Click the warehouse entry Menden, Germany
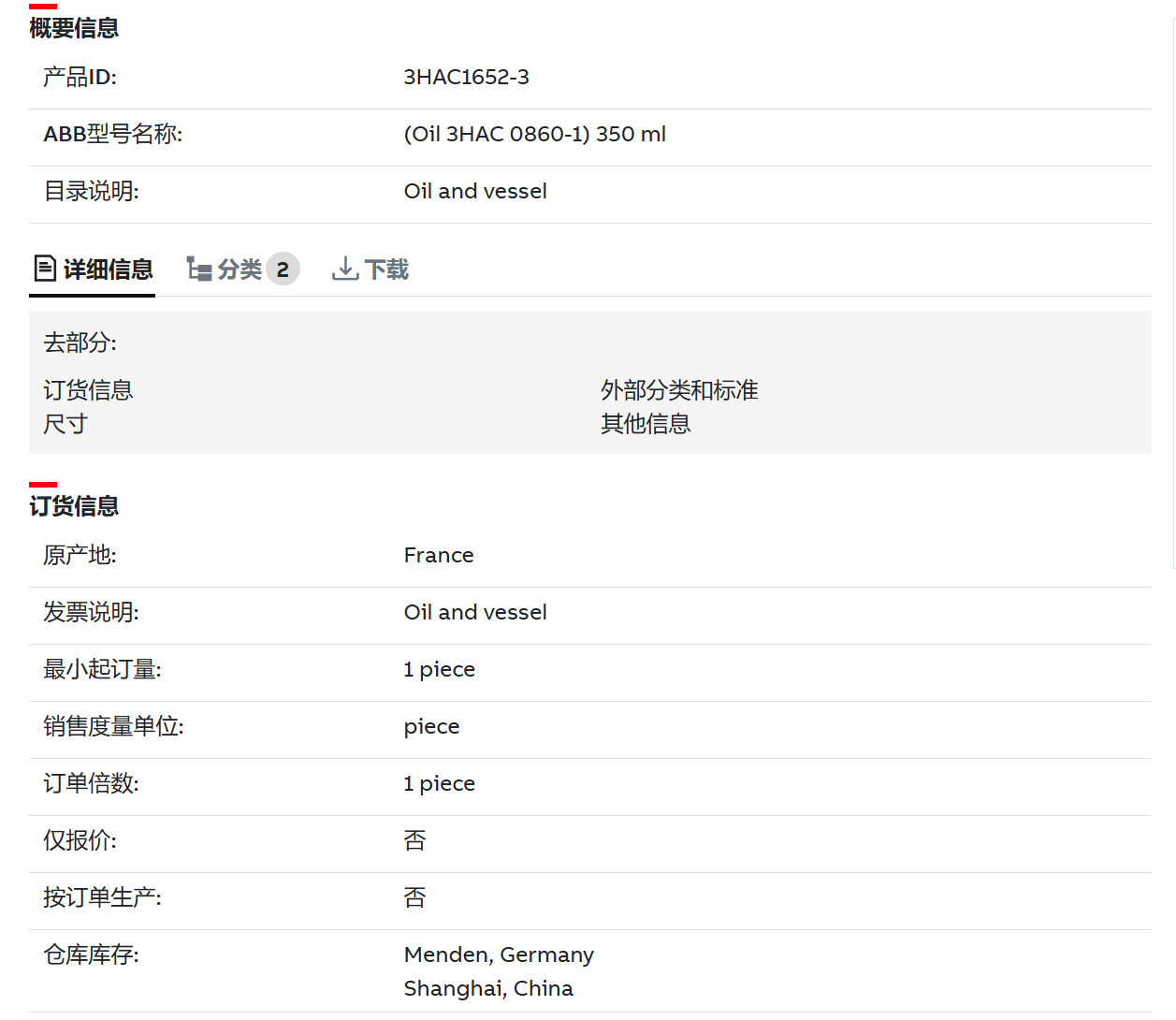 point(499,954)
